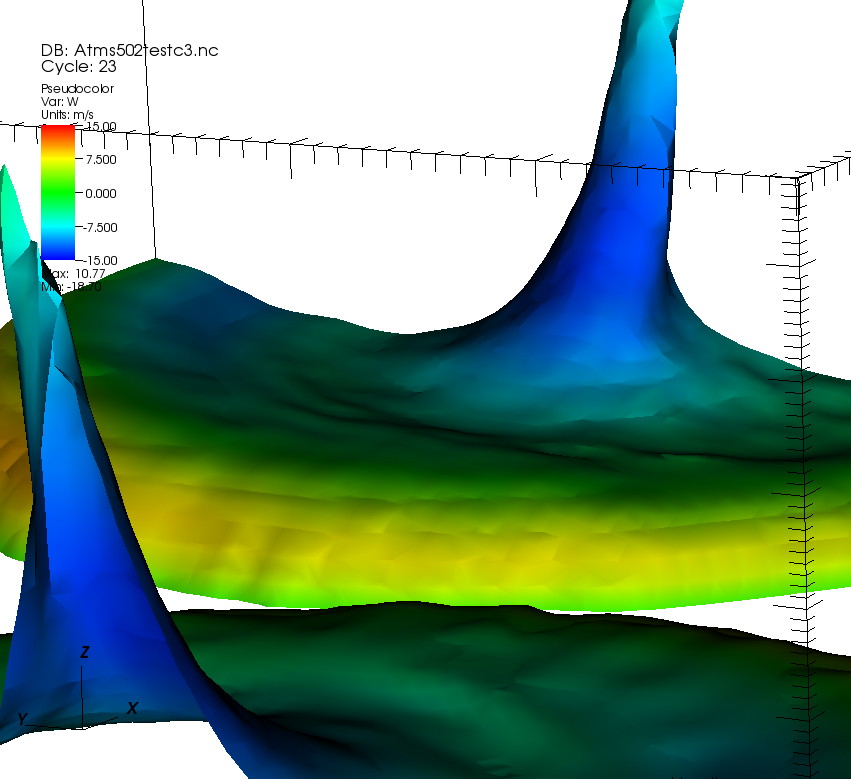Click the X axis label of triad
Image resolution: width=851 pixels, height=779 pixels.
[x=132, y=708]
